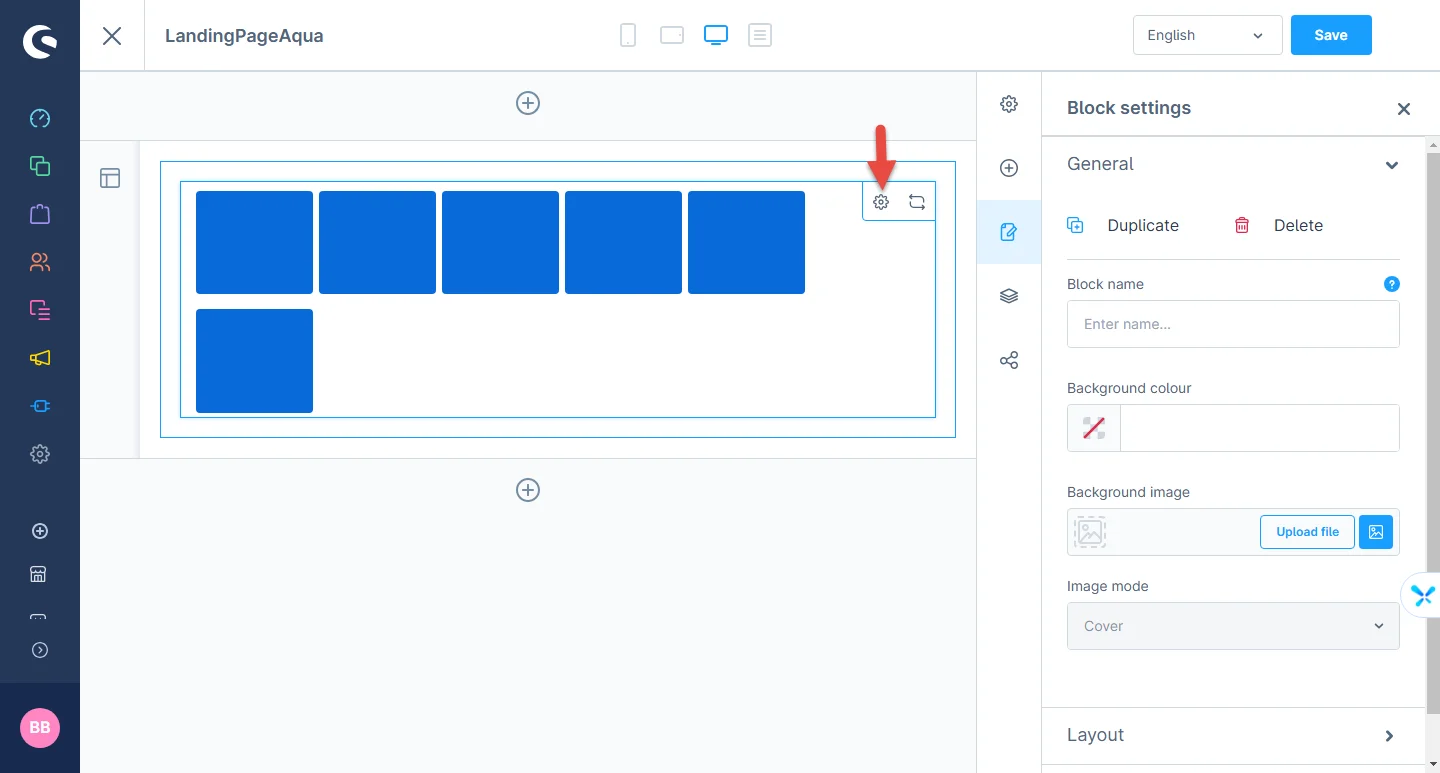Open the Background colour swatch picker
This screenshot has width=1440, height=773.
click(x=1094, y=428)
